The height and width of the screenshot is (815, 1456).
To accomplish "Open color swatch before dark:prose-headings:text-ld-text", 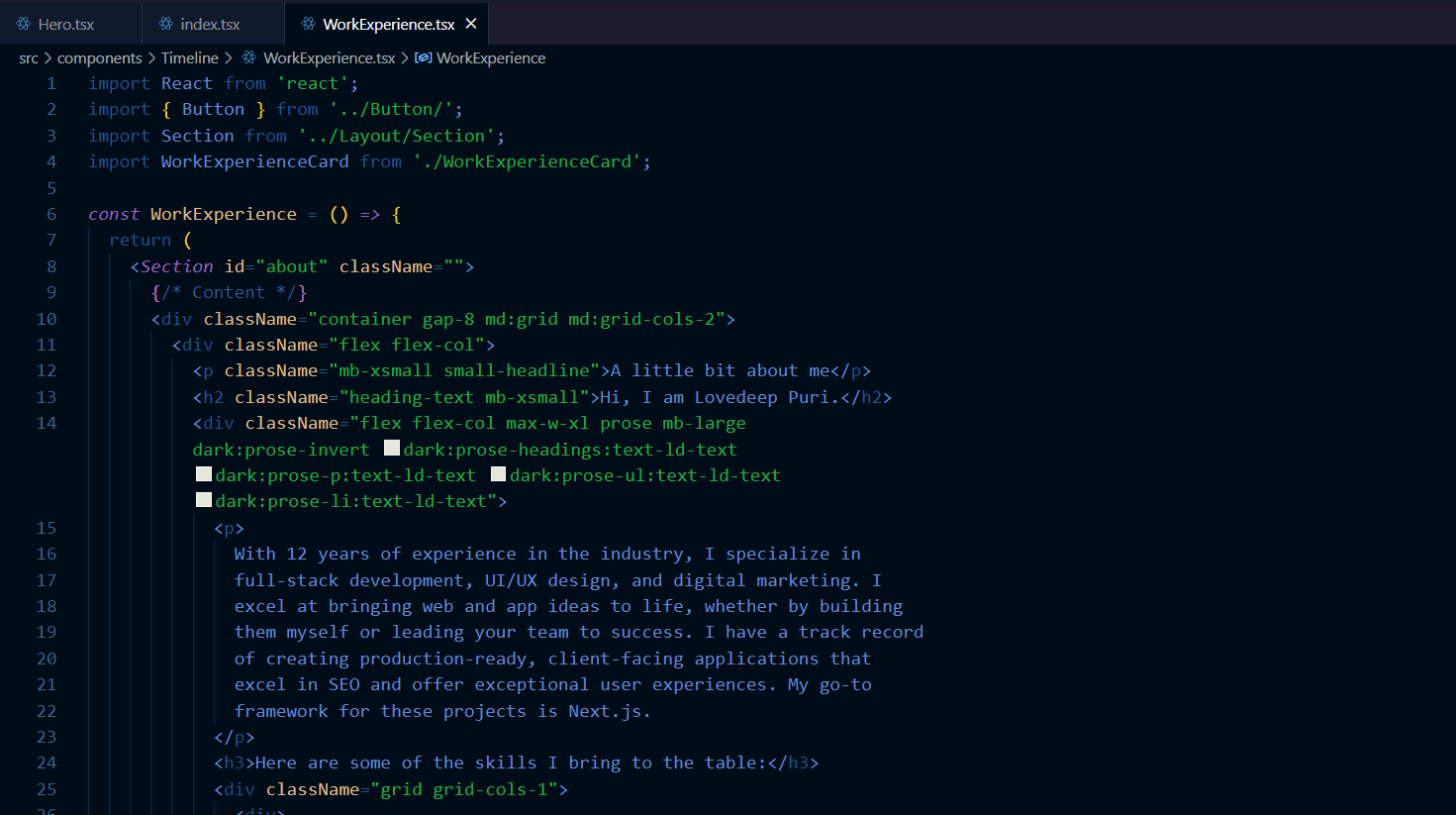I will [x=392, y=449].
